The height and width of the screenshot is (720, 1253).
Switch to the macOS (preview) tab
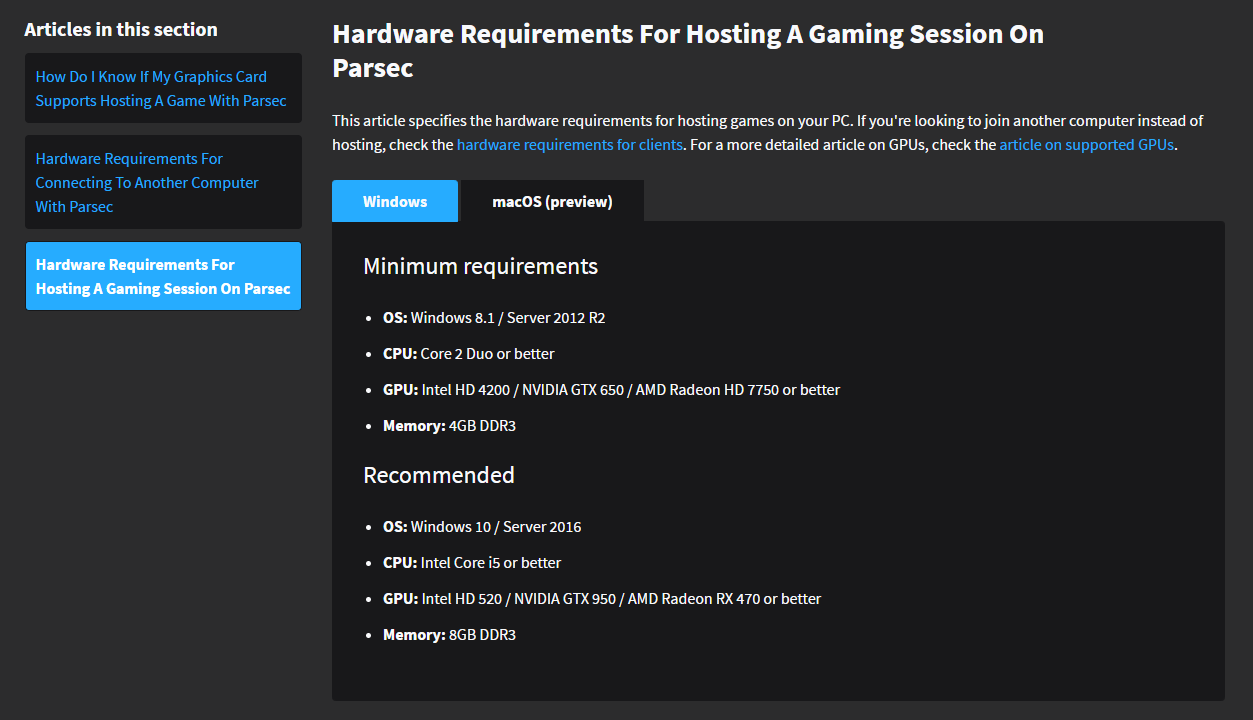(552, 201)
